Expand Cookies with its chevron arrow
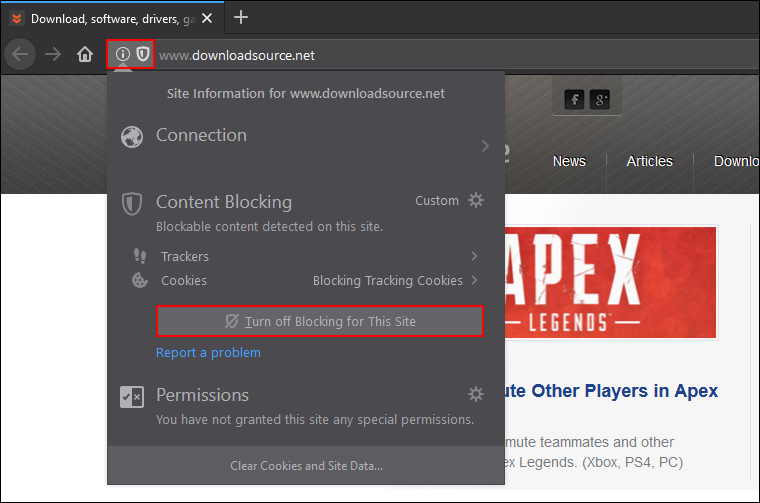Screen dimensions: 760x503 (475, 280)
